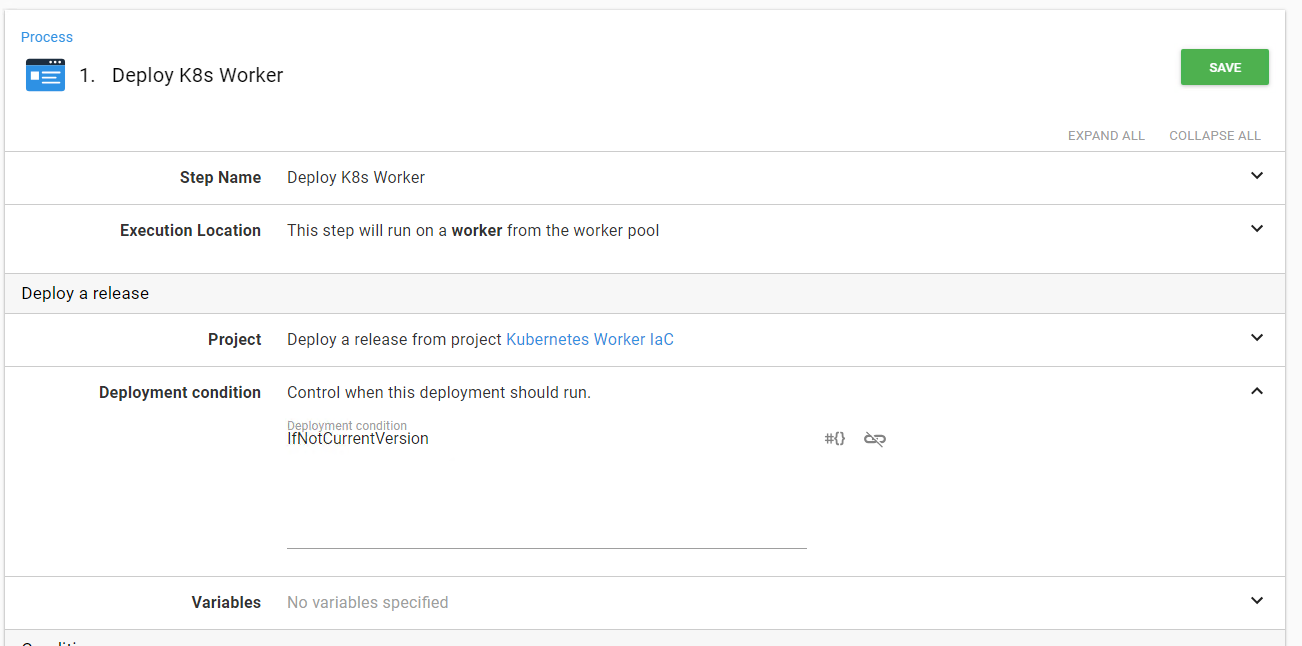Click the '1. Deploy K8s Worker' step title
1302x646 pixels.
pyautogui.click(x=181, y=75)
